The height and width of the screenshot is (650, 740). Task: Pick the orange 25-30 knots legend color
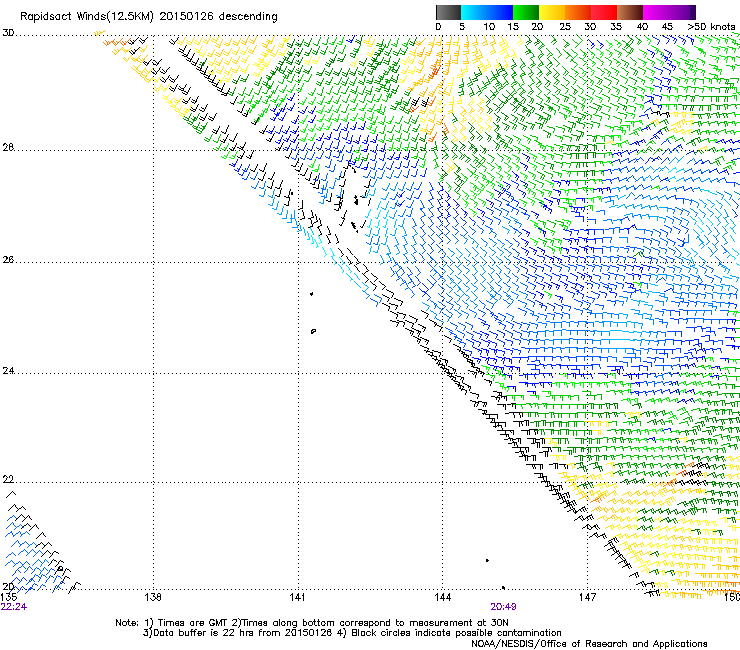coord(578,12)
